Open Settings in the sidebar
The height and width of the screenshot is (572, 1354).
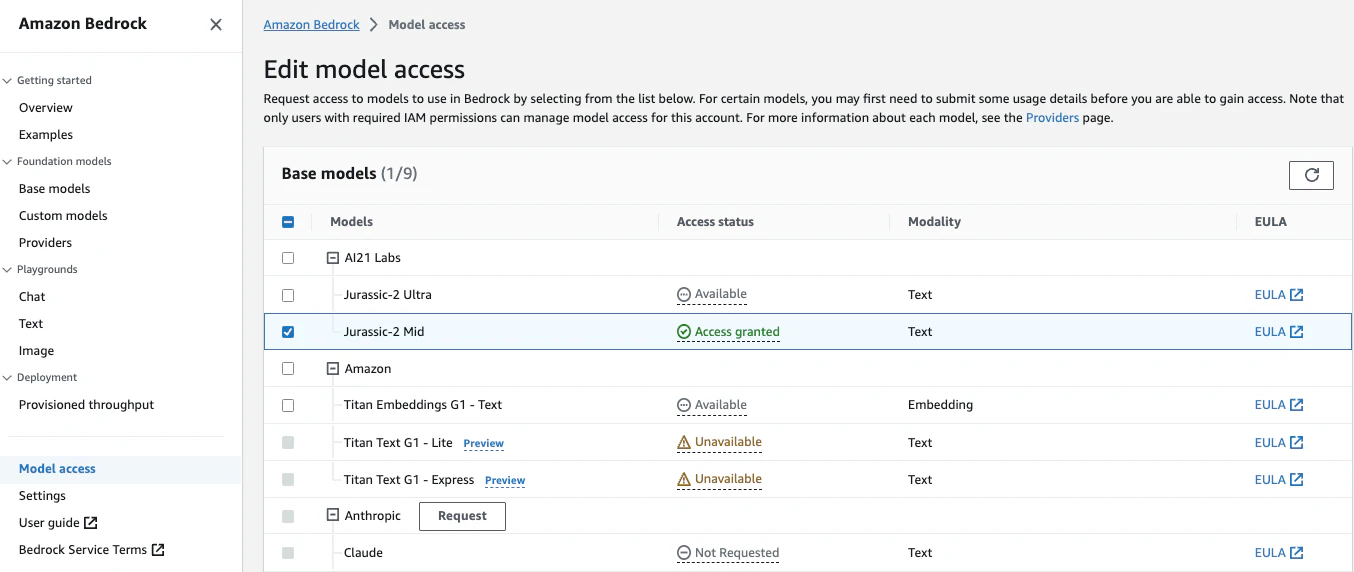click(43, 496)
